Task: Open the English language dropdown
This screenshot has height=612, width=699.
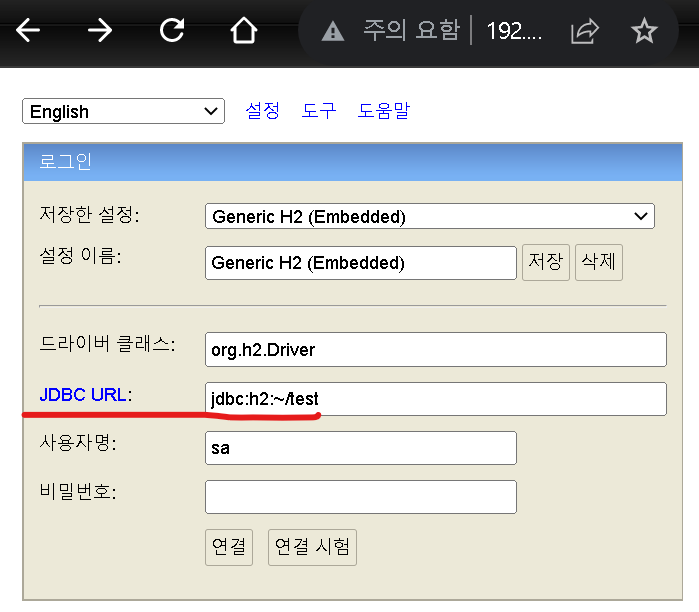Action: 123,111
